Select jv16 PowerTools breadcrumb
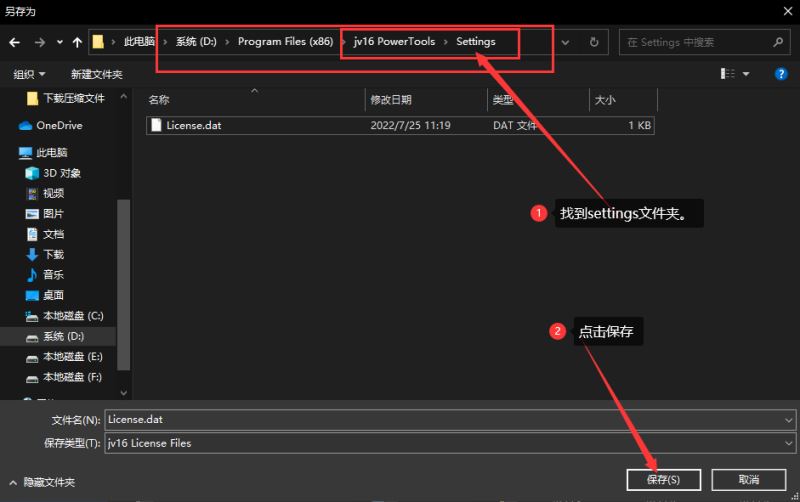Image resolution: width=800 pixels, height=502 pixels. point(394,42)
